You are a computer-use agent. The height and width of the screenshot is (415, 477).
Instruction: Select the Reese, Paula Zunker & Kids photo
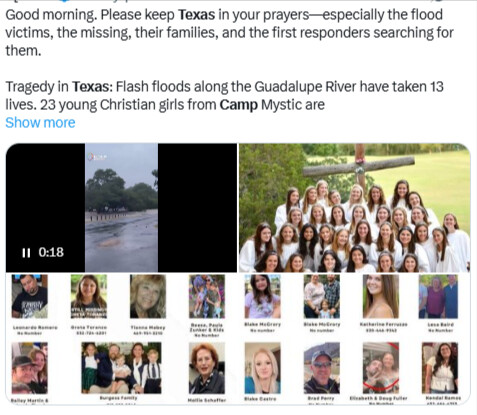(x=207, y=296)
